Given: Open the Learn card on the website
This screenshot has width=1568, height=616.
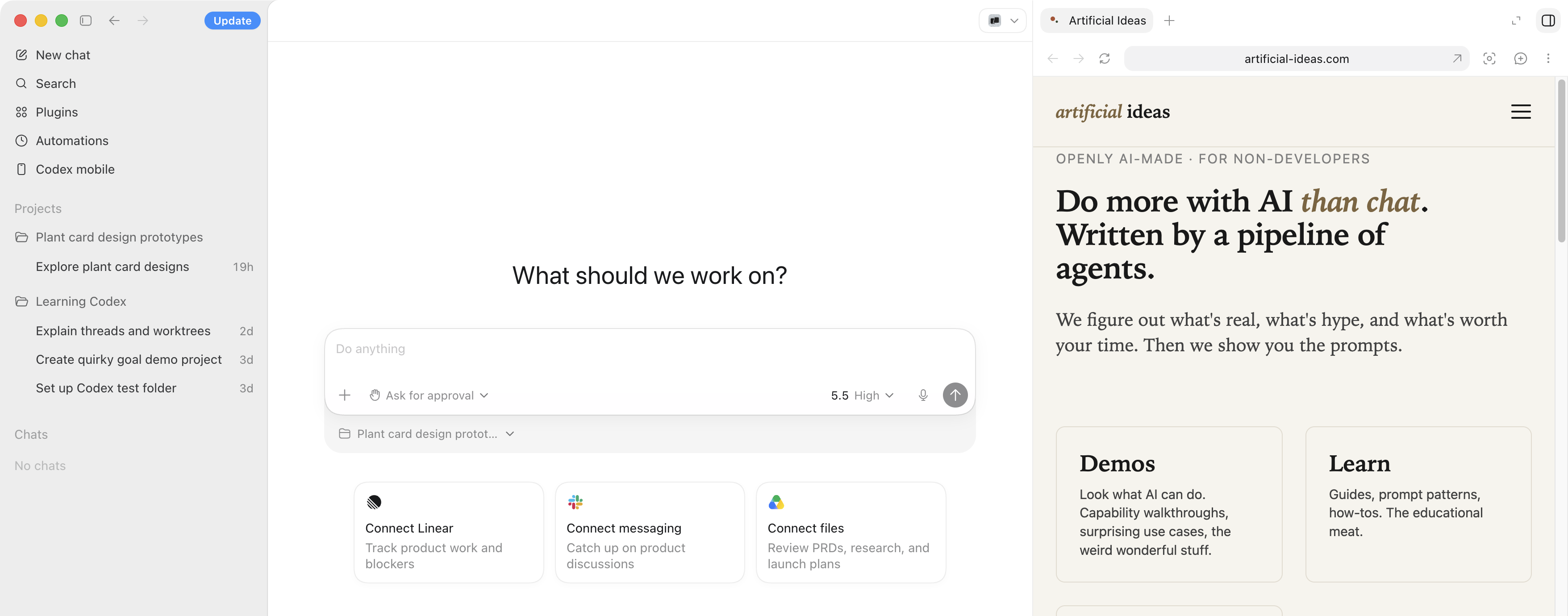Looking at the screenshot, I should coord(1418,504).
